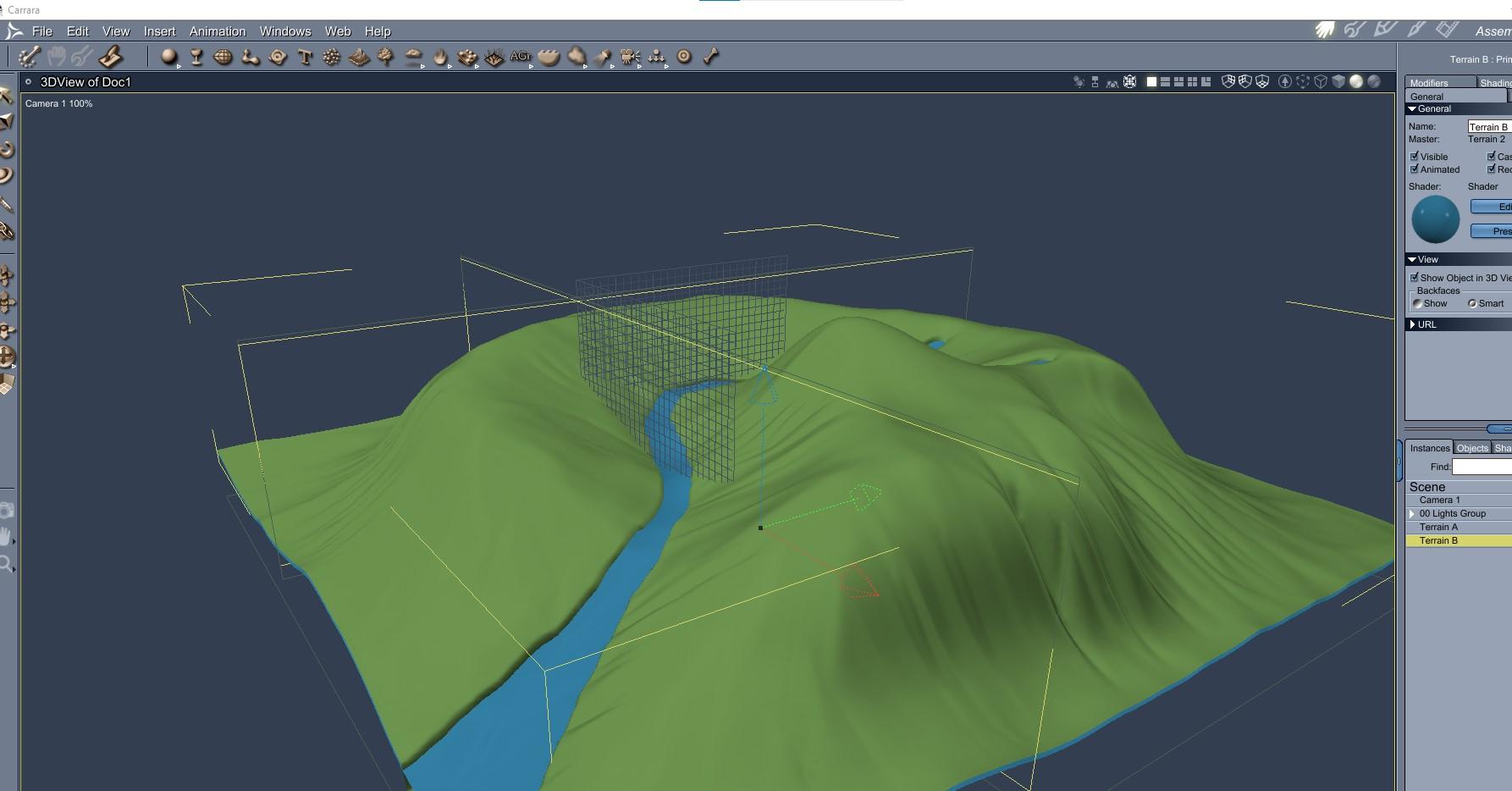
Task: Click the shader Edit button
Action: (x=1492, y=207)
